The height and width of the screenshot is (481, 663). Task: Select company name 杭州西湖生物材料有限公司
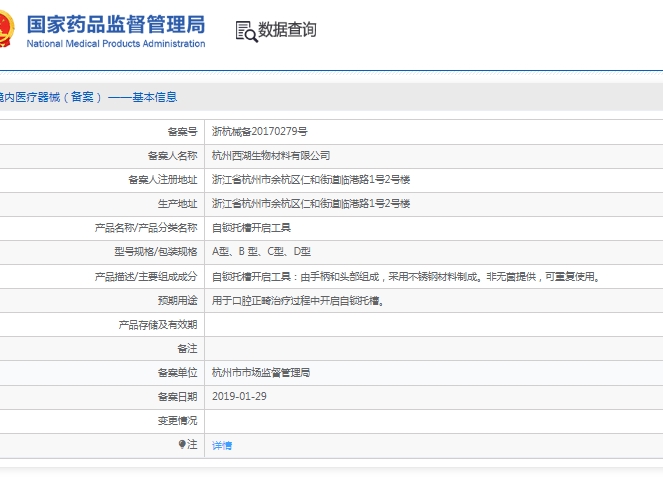tap(271, 156)
